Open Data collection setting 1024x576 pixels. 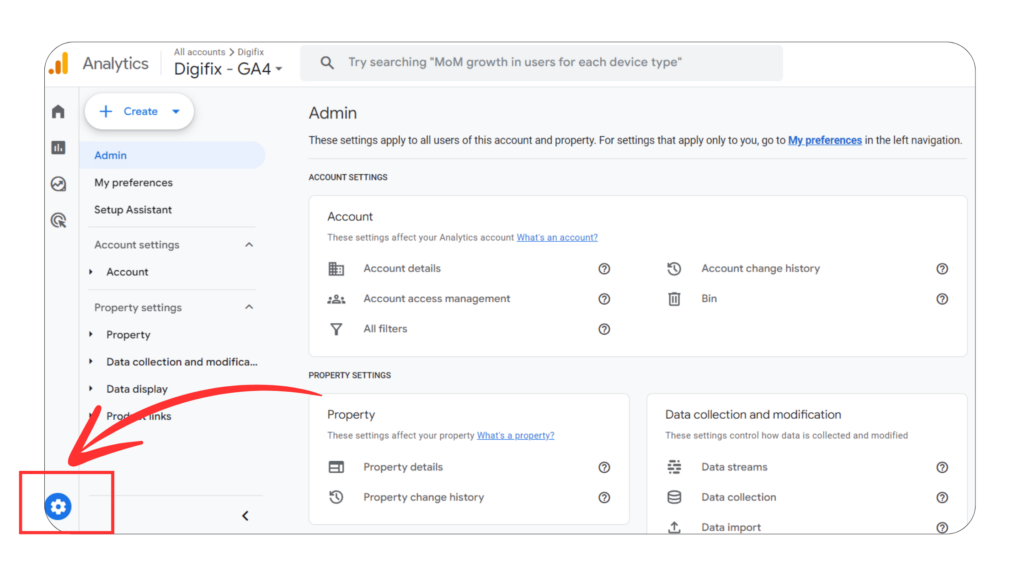click(x=739, y=497)
